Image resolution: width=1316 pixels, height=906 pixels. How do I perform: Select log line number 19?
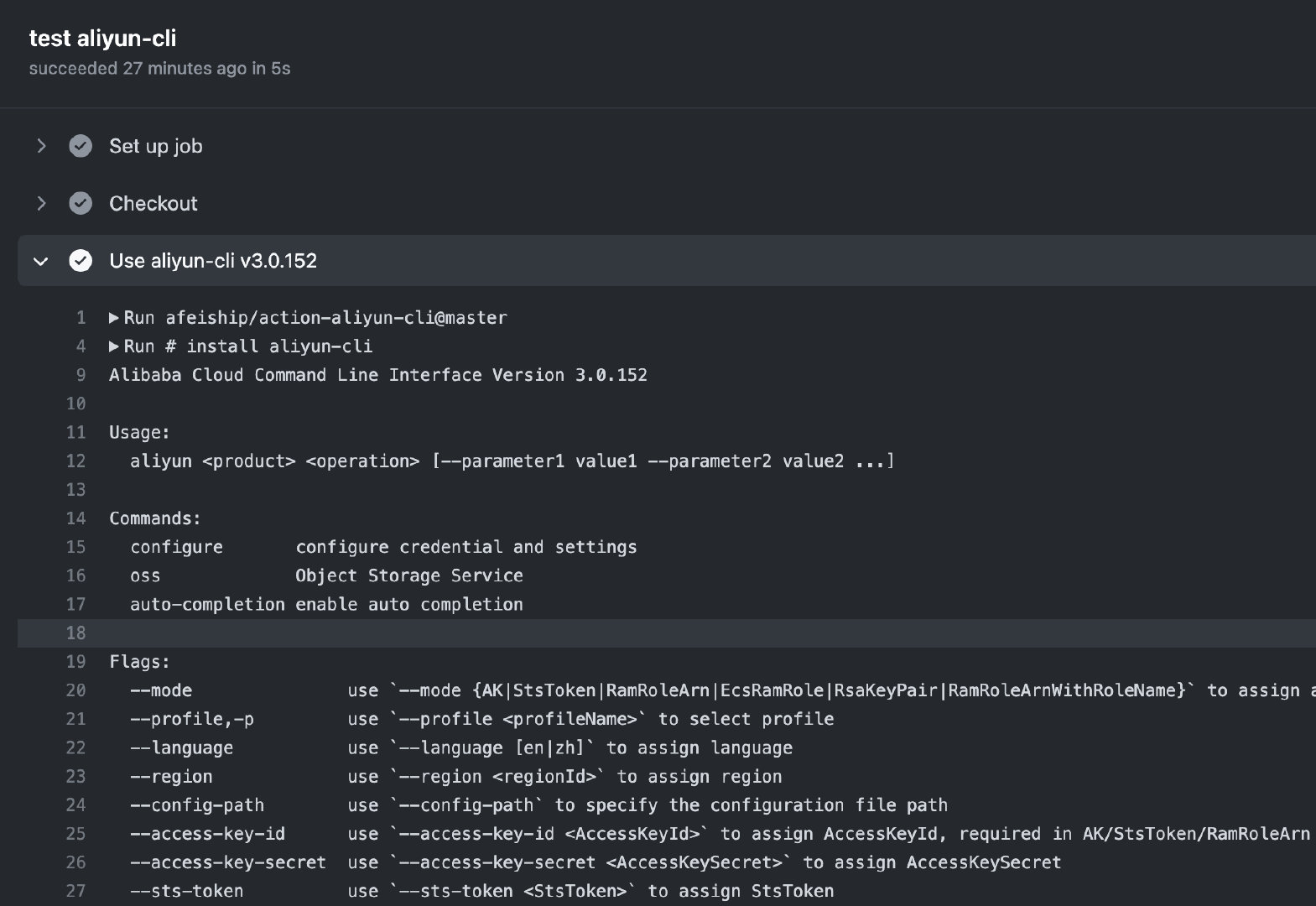76,662
